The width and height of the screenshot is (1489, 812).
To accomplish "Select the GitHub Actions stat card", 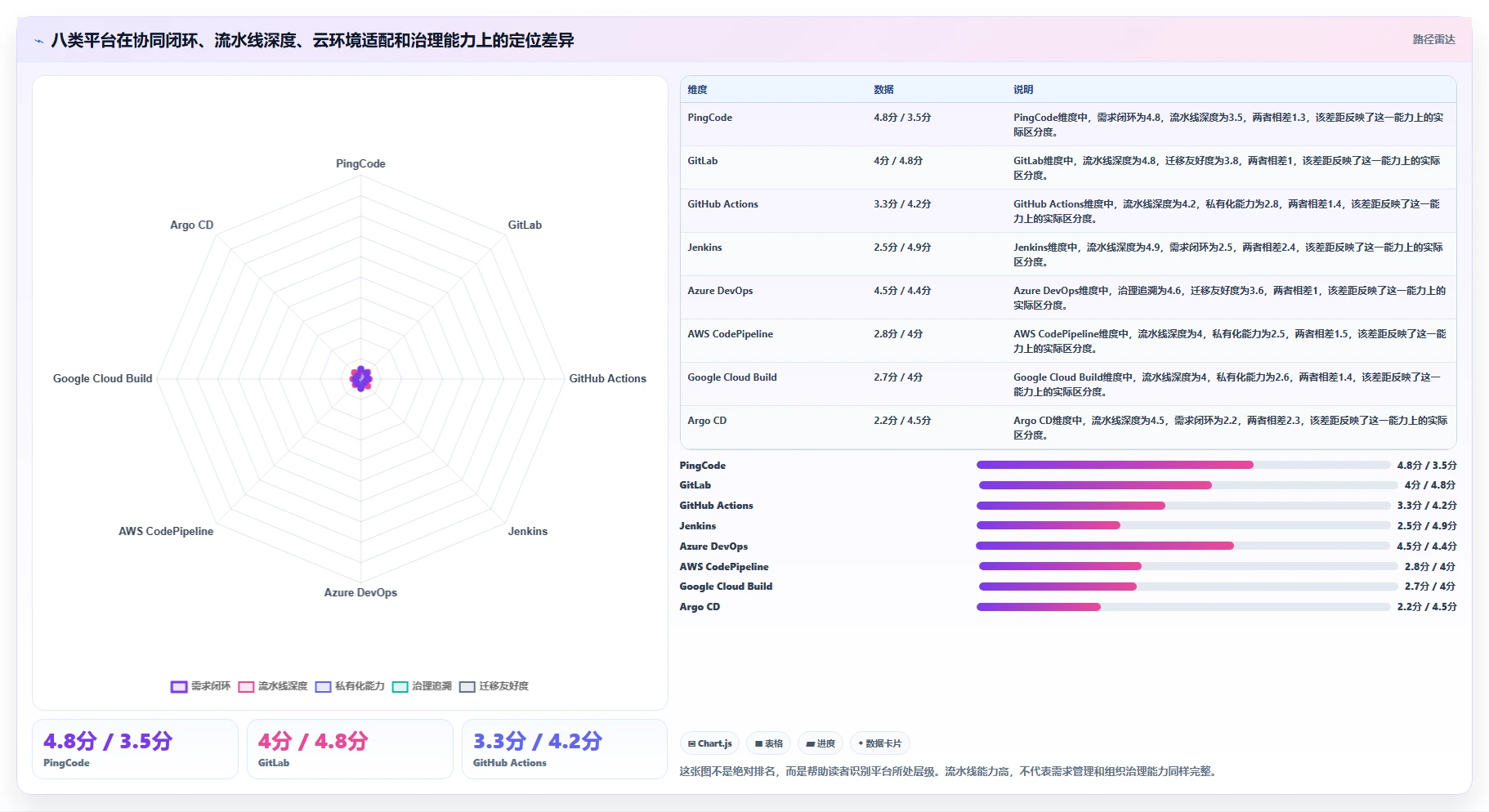I will coord(565,749).
